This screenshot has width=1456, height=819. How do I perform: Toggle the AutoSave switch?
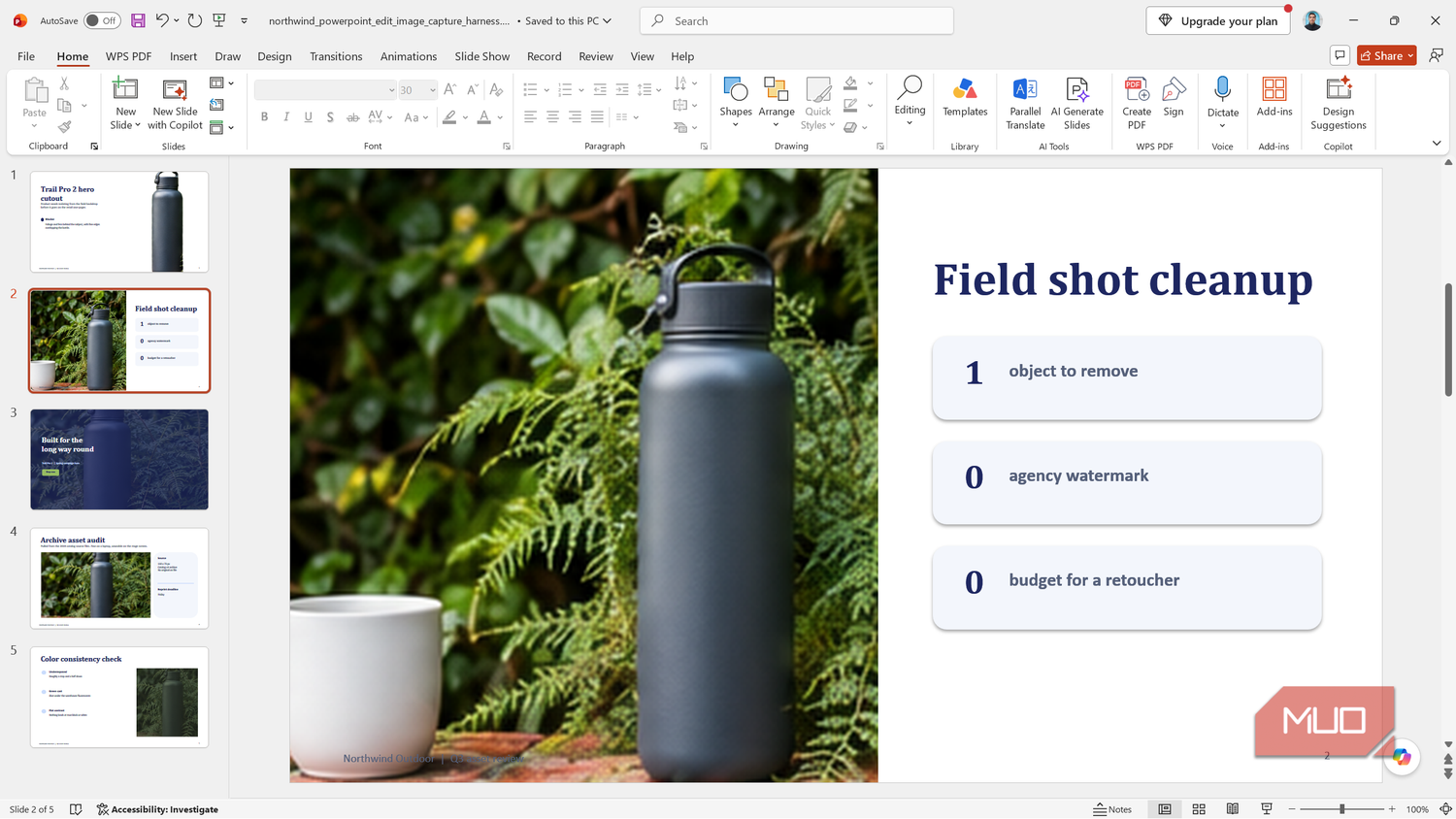point(102,20)
